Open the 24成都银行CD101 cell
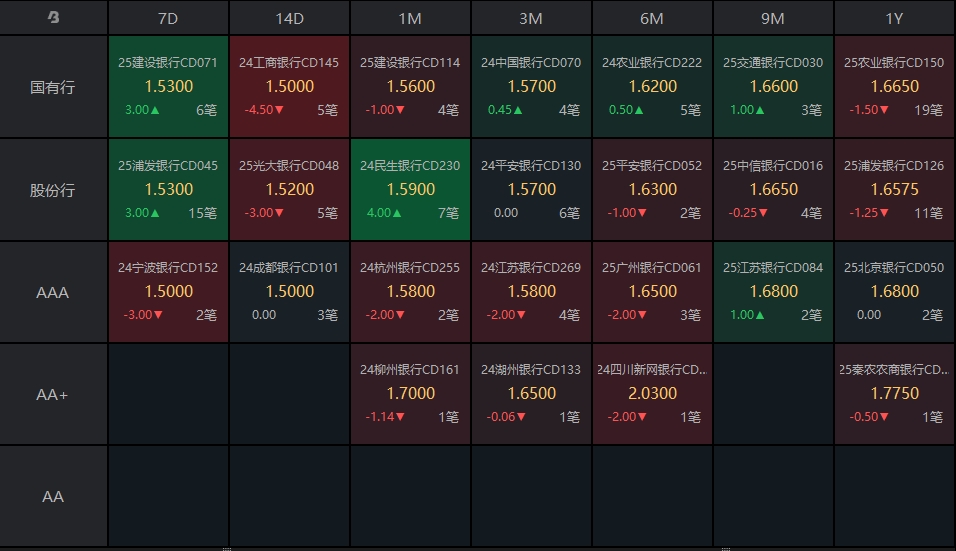Viewport: 956px width, 551px height. pyautogui.click(x=290, y=292)
